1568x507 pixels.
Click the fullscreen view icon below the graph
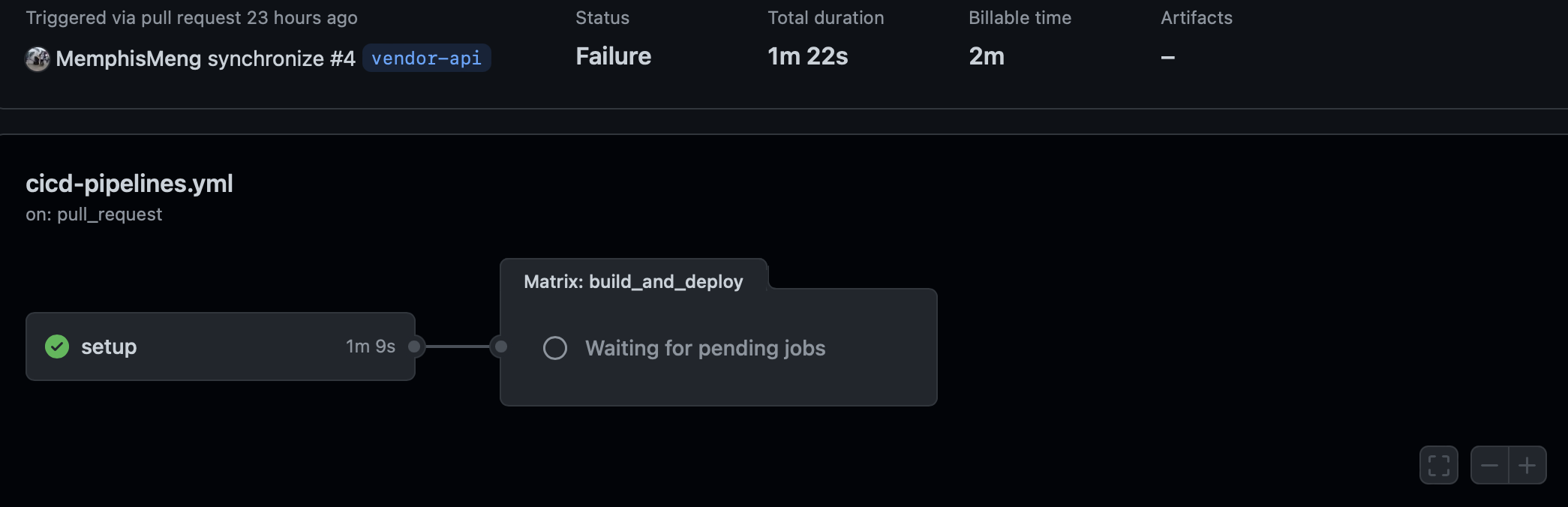point(1438,465)
